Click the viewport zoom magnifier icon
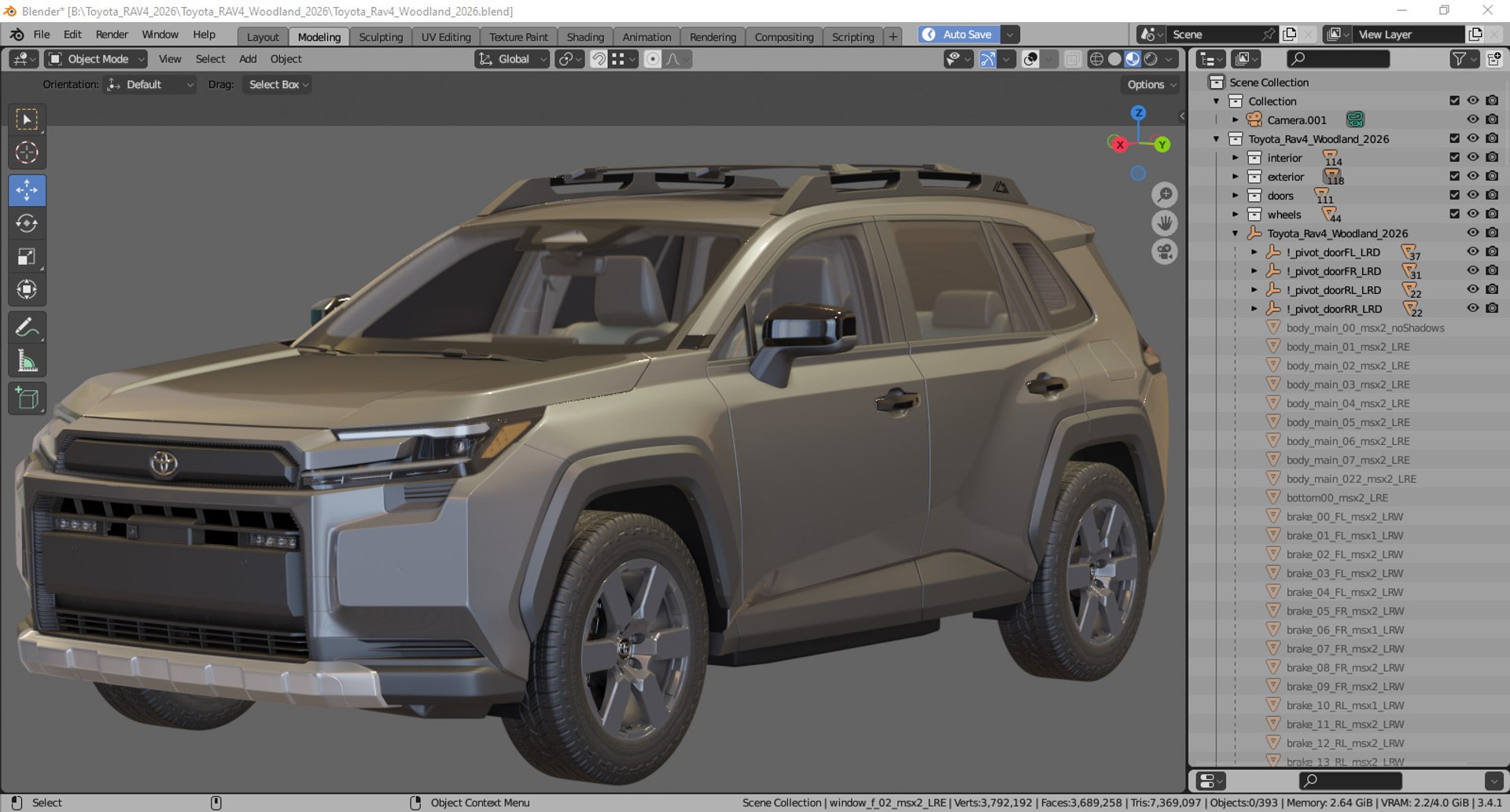The width and height of the screenshot is (1510, 812). pos(1165,194)
